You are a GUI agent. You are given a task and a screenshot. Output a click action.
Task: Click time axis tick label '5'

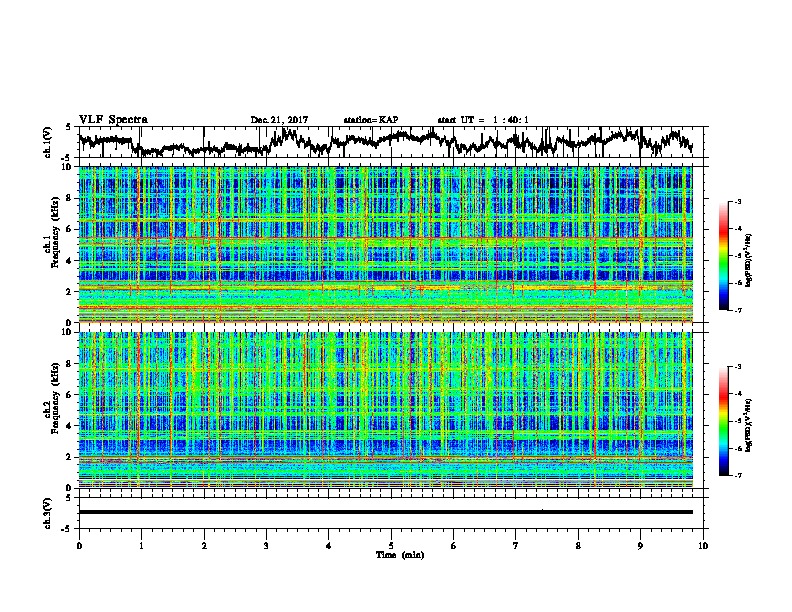(391, 546)
